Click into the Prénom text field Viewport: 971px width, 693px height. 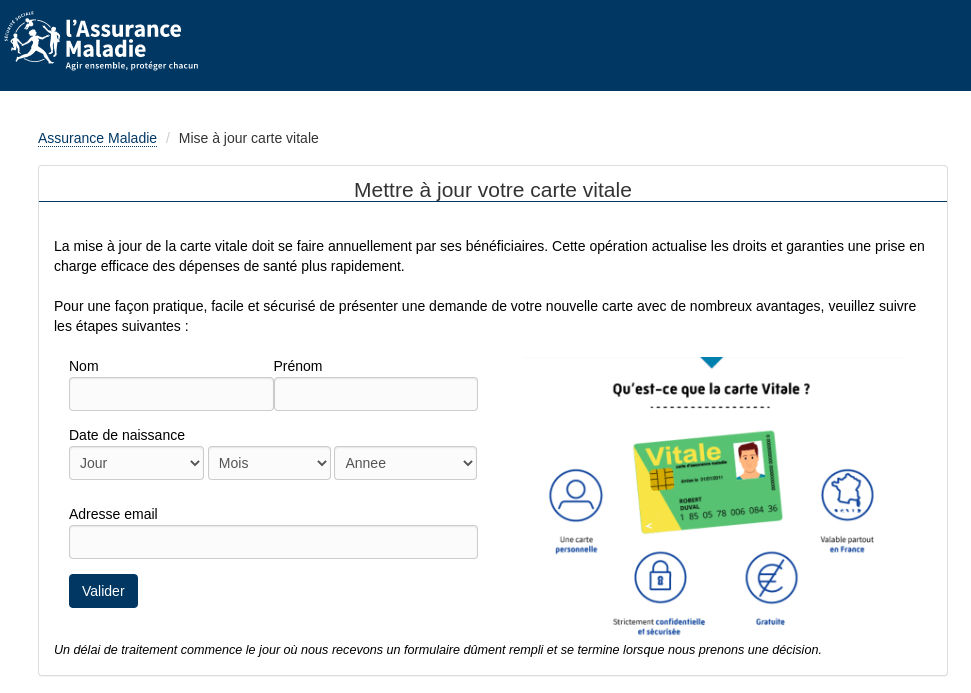click(x=376, y=394)
